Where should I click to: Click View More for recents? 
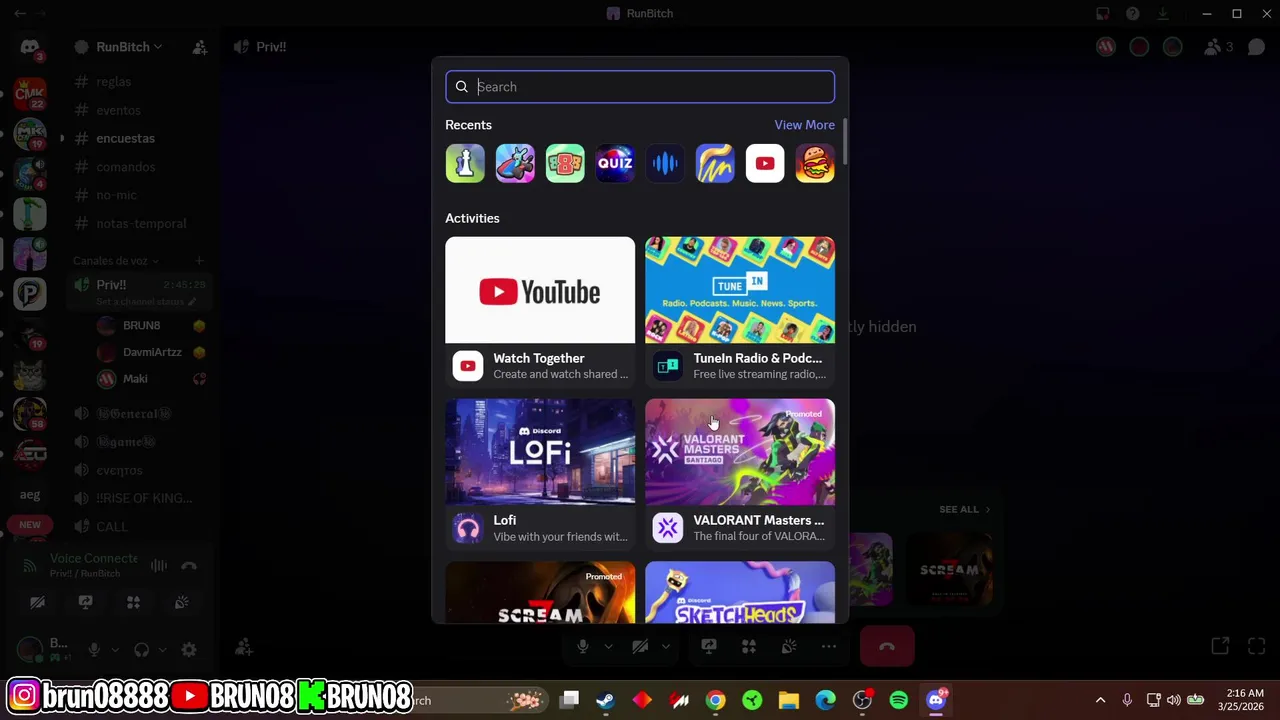(x=804, y=125)
